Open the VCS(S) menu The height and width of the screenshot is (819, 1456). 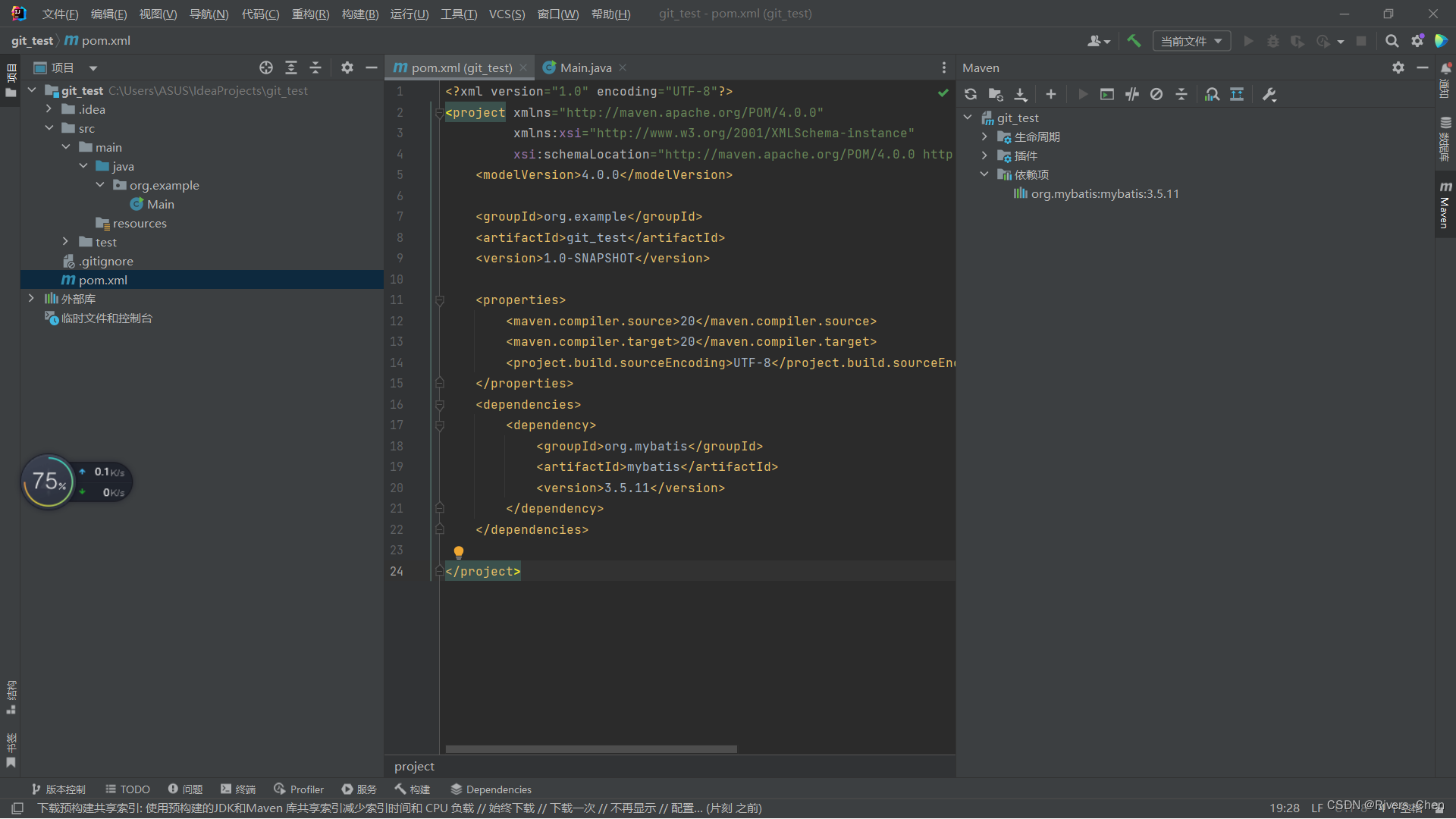507,14
